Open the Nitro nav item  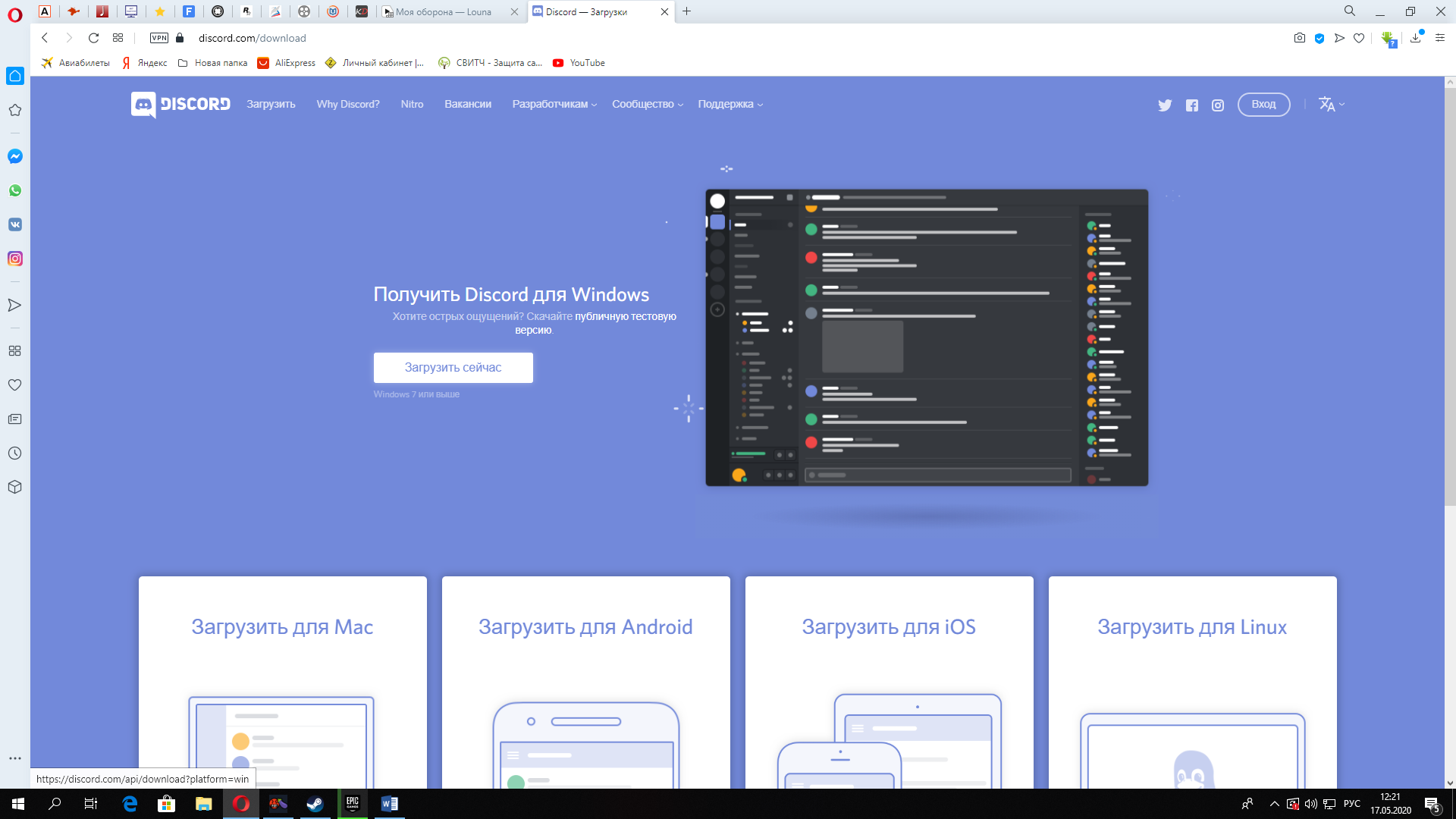point(412,105)
